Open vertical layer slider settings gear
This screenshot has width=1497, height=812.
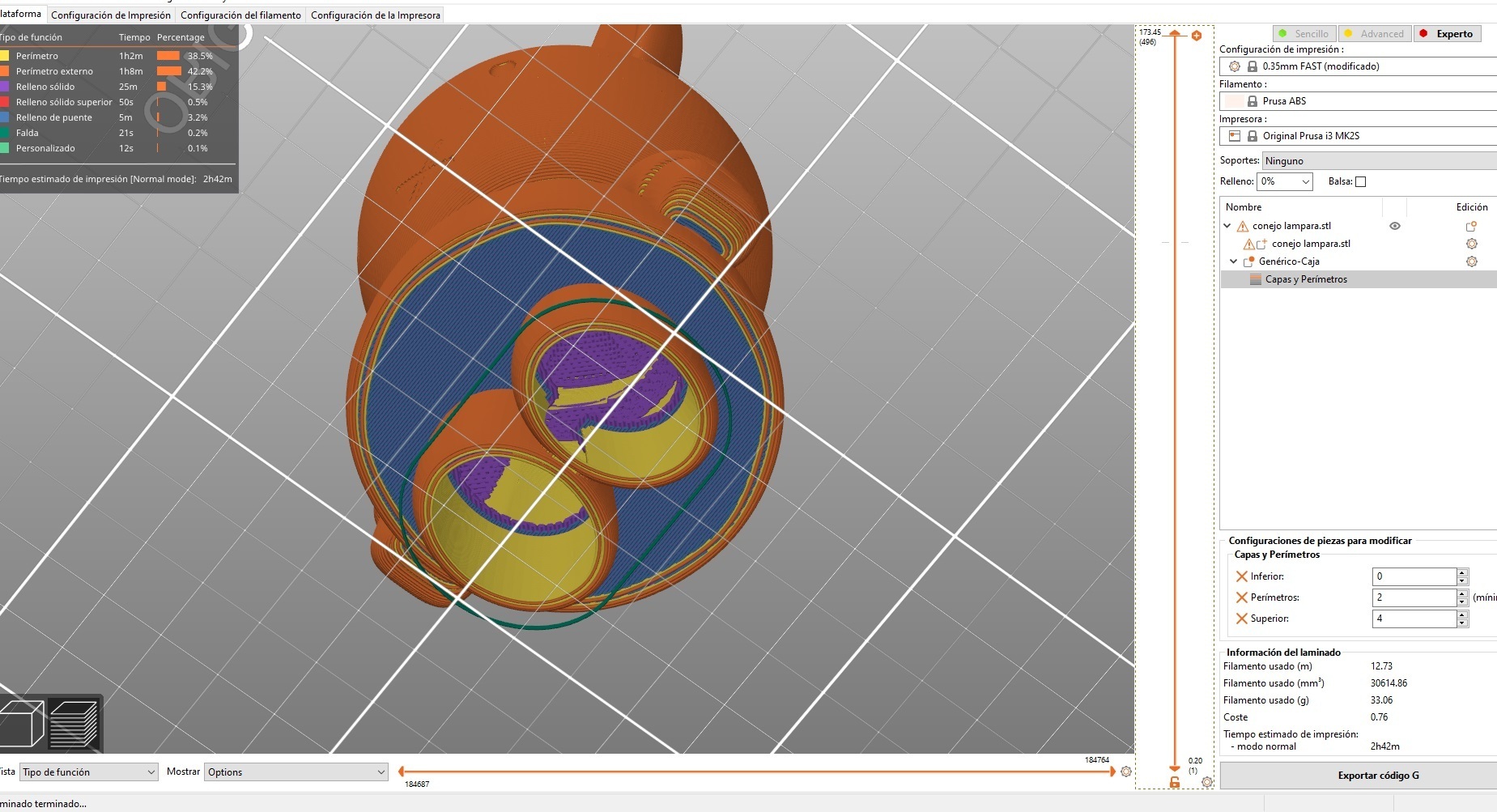pyautogui.click(x=1207, y=782)
